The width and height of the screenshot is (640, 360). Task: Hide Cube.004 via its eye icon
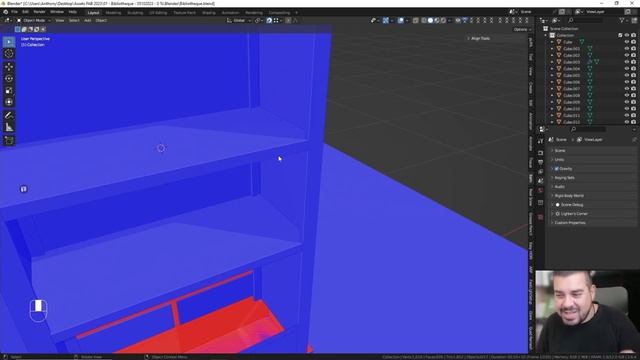tap(627, 69)
